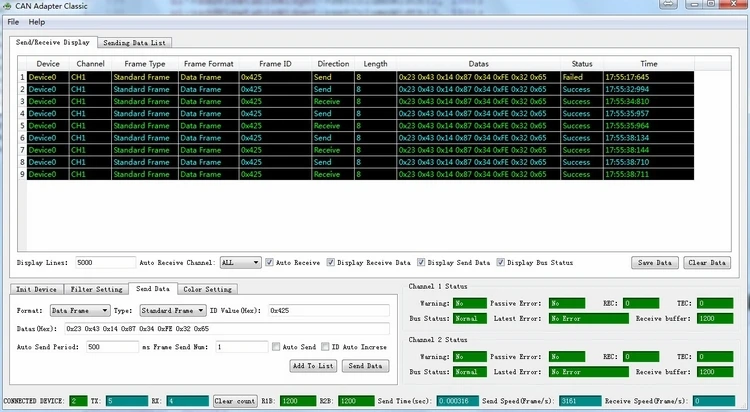Viewport: 750px width, 412px height.
Task: Click the Receive Speed value field
Action: pyautogui.click(x=714, y=401)
